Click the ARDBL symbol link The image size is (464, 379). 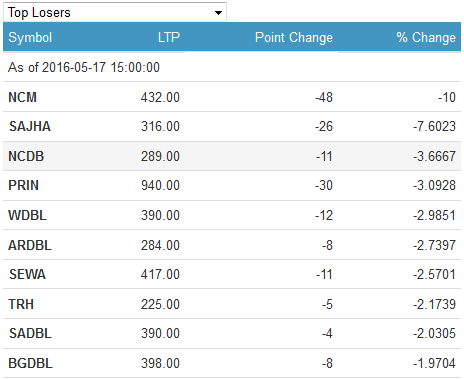point(30,245)
